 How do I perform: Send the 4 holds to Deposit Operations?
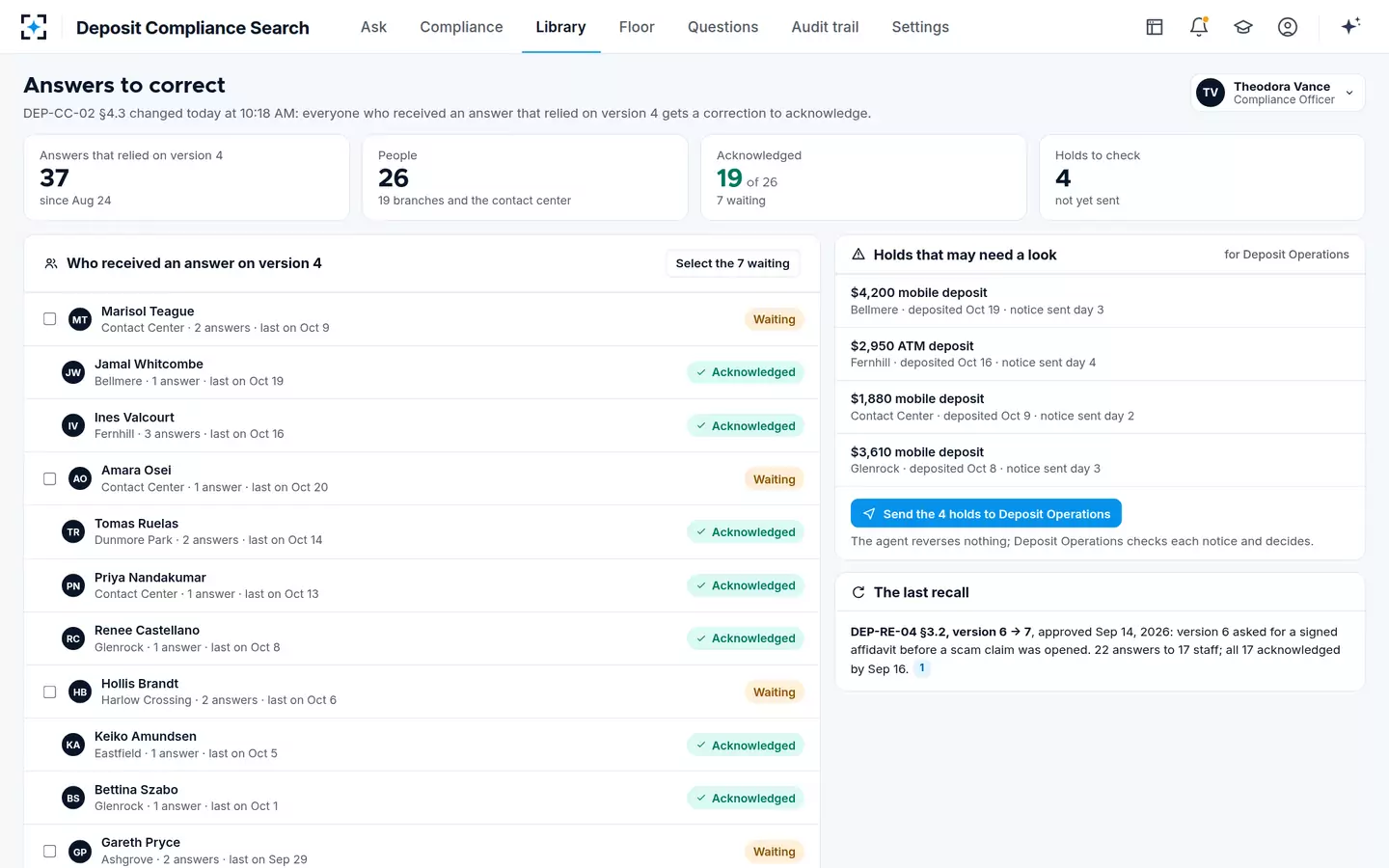click(x=986, y=514)
